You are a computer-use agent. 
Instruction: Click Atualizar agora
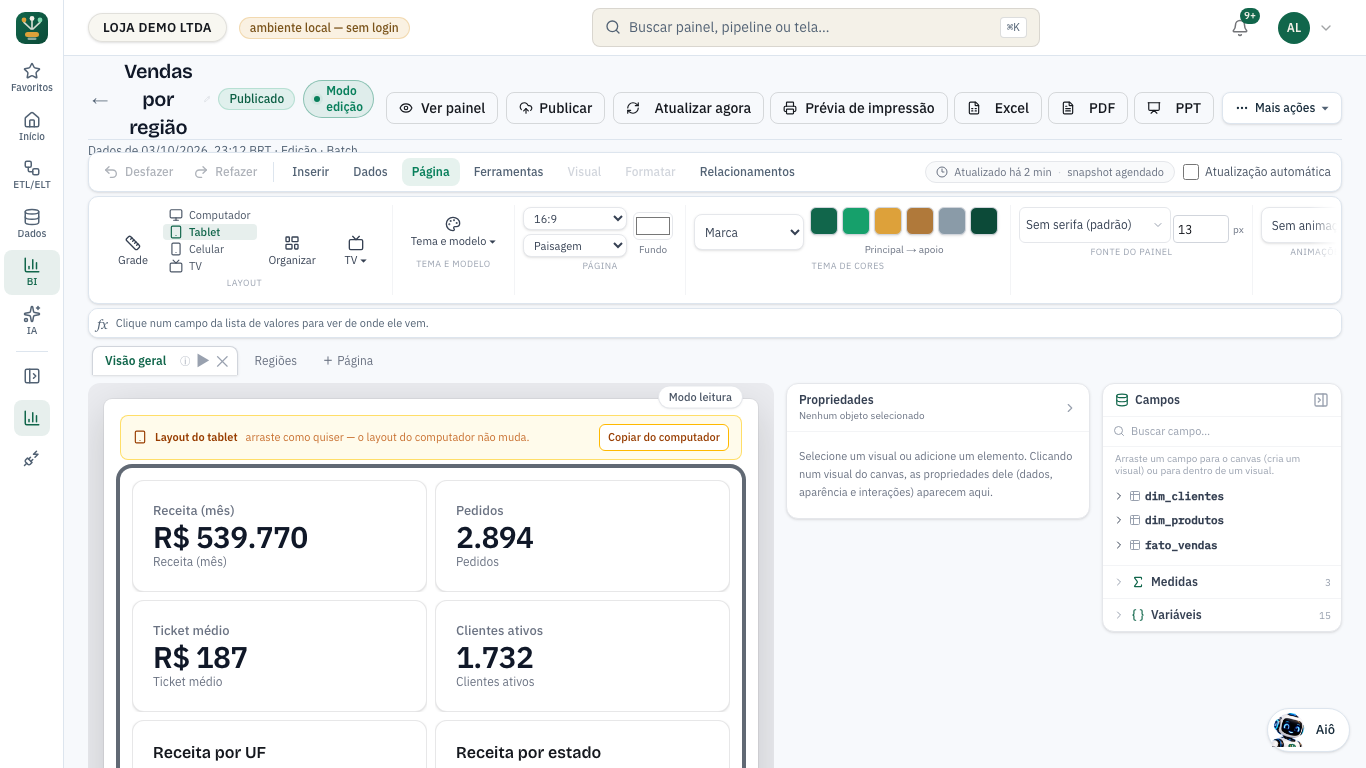pyautogui.click(x=689, y=108)
